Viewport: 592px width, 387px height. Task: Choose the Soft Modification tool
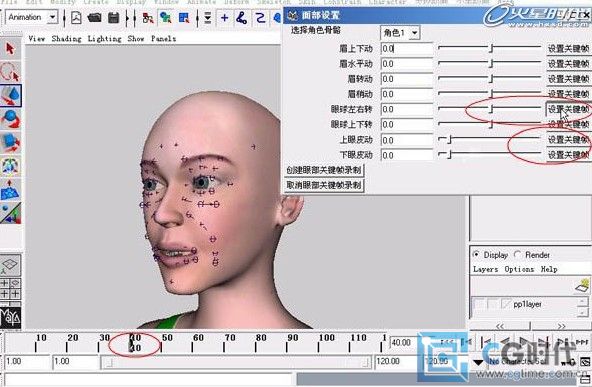(10, 190)
